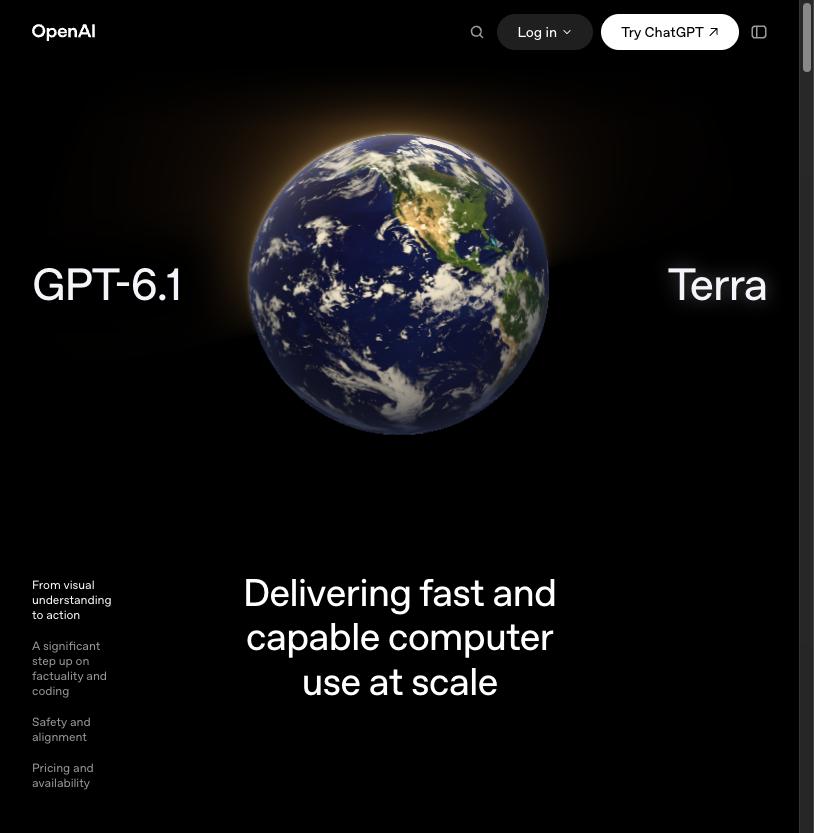Select the GPT-6.1 title text
This screenshot has height=833, width=814.
click(x=107, y=285)
